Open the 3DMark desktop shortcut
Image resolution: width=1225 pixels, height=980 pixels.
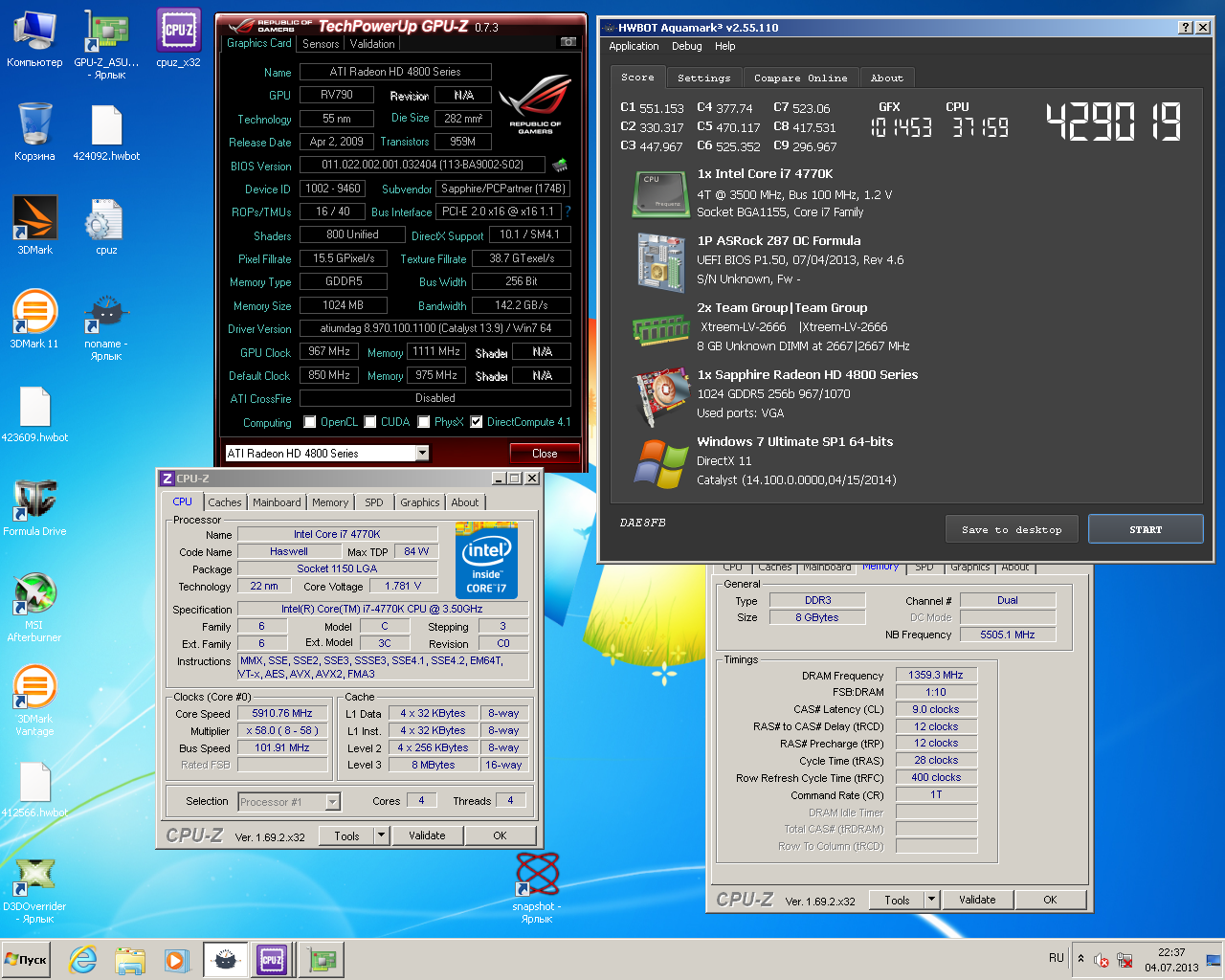(x=34, y=225)
